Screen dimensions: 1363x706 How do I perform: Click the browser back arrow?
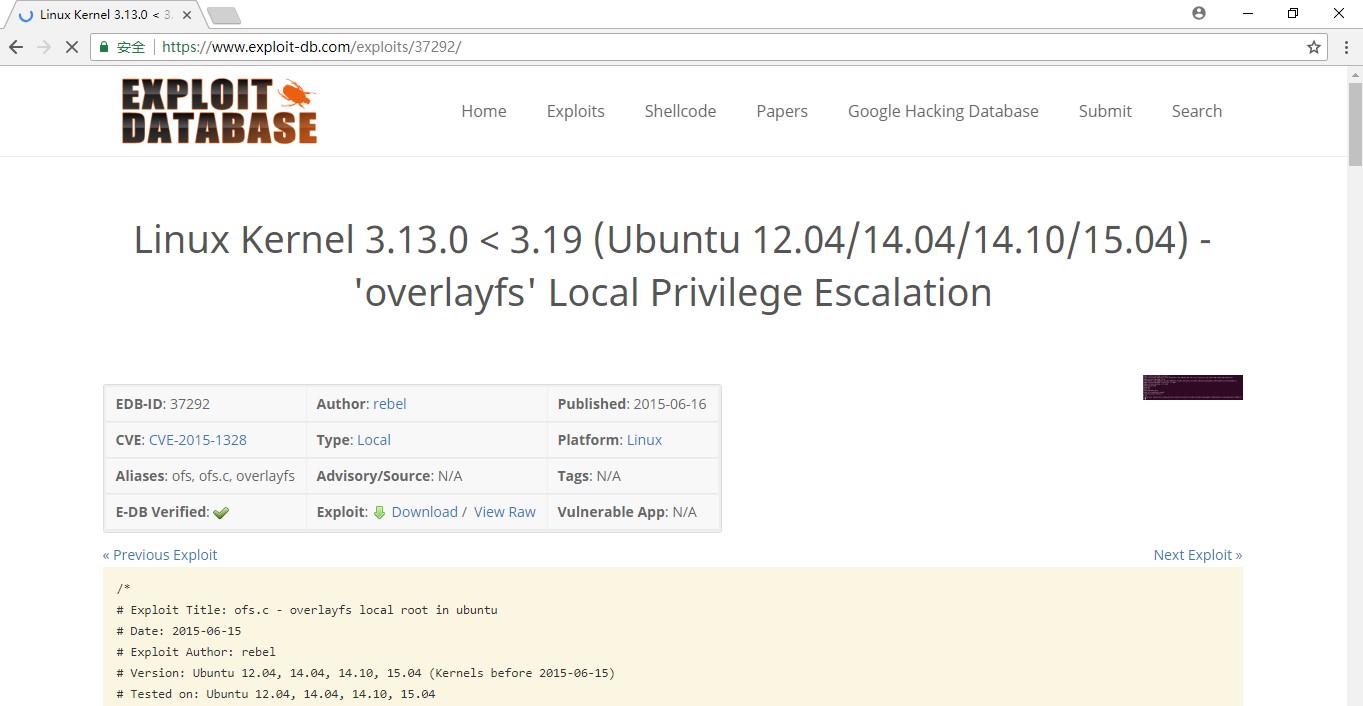click(x=16, y=47)
